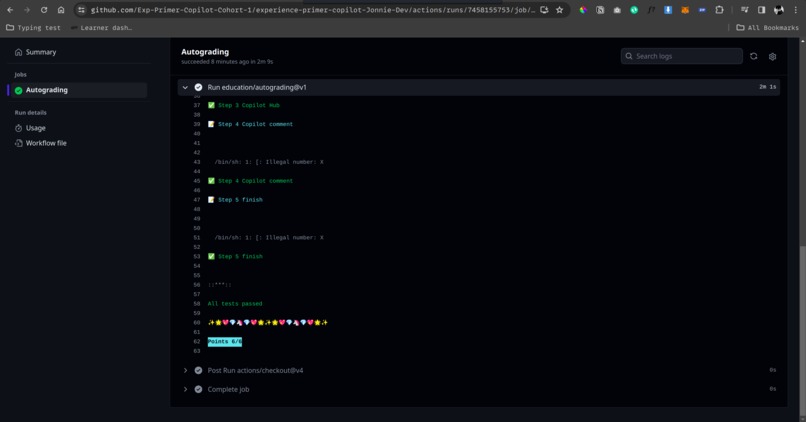Expand the Post Run actions/checkout@v4 step
This screenshot has width=806, height=422.
(185, 370)
